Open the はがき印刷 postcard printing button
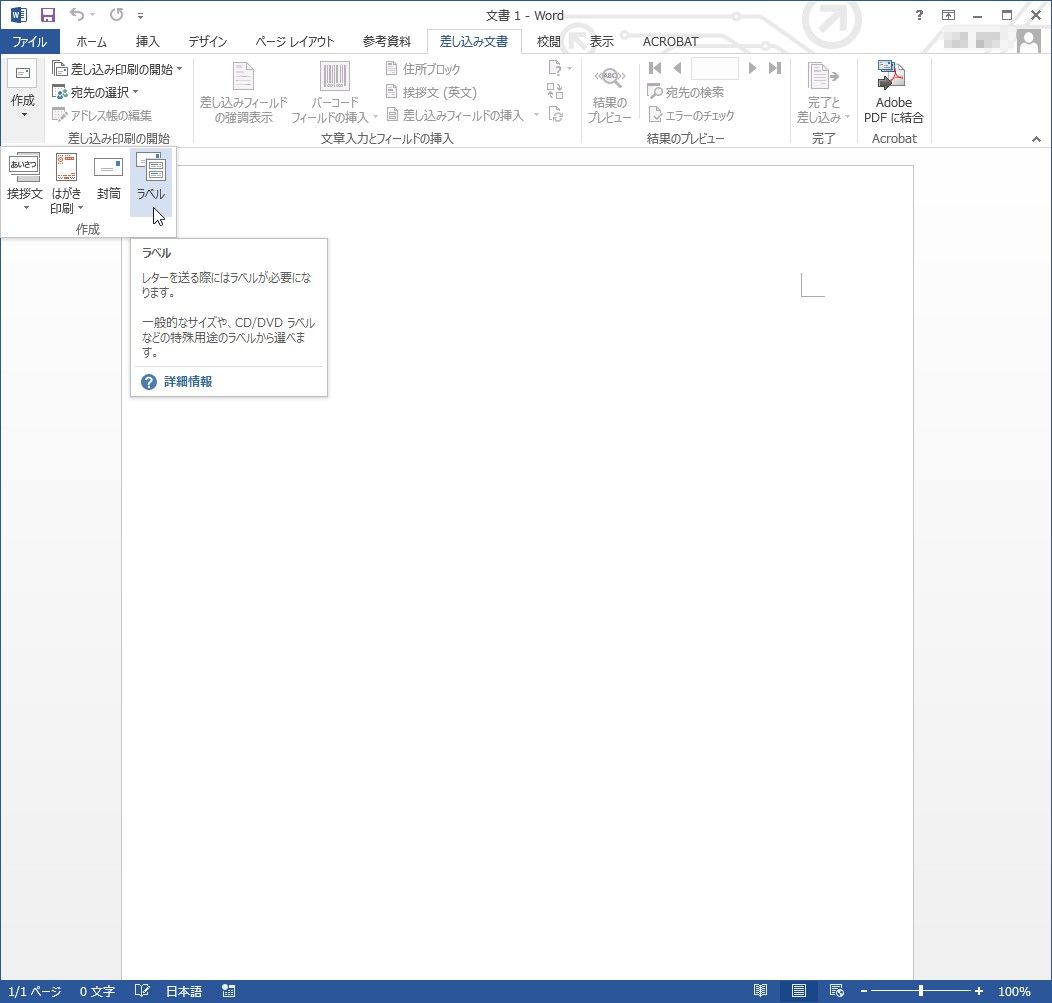 tap(66, 181)
